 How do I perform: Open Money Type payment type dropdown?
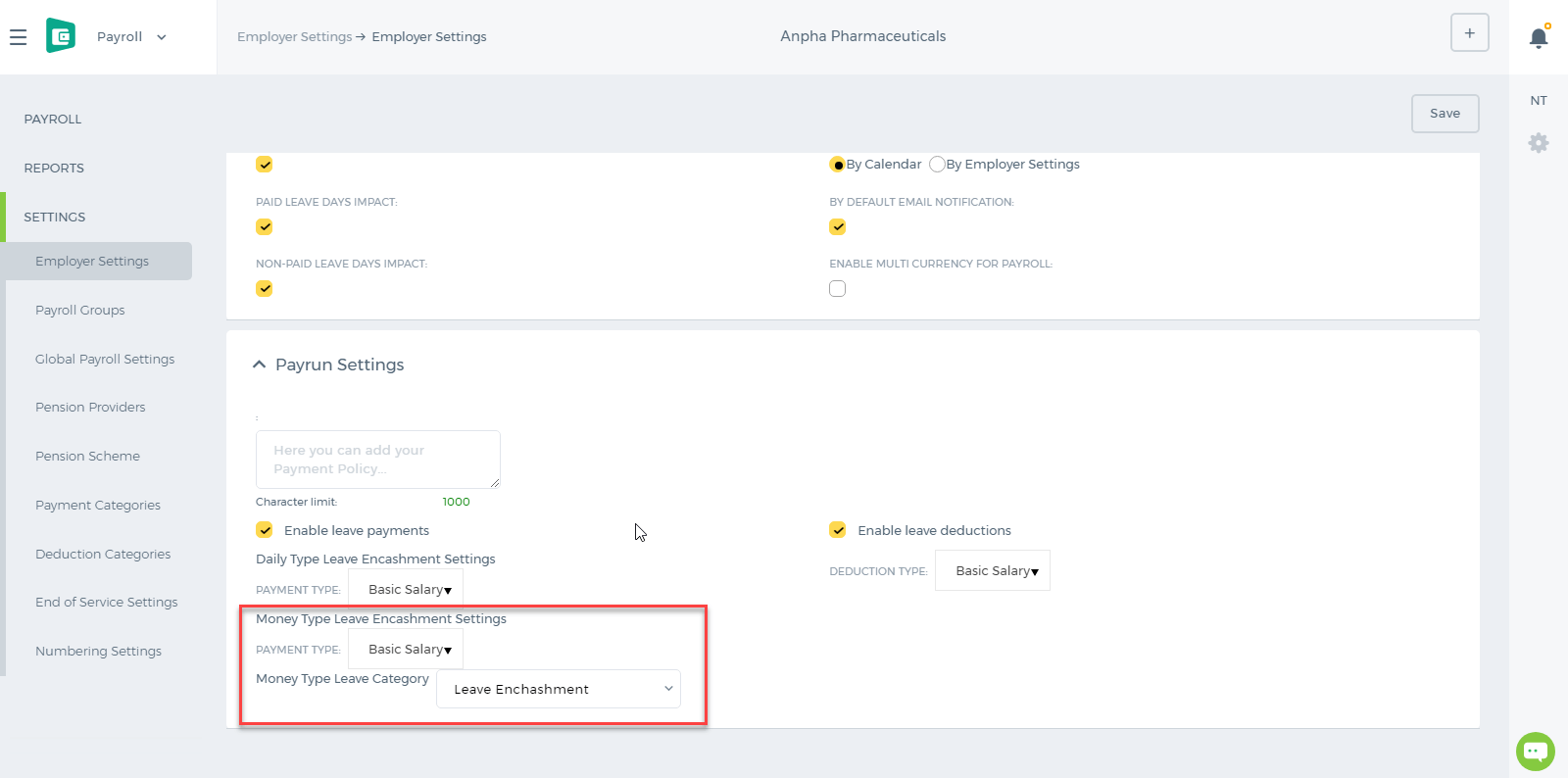tap(406, 650)
